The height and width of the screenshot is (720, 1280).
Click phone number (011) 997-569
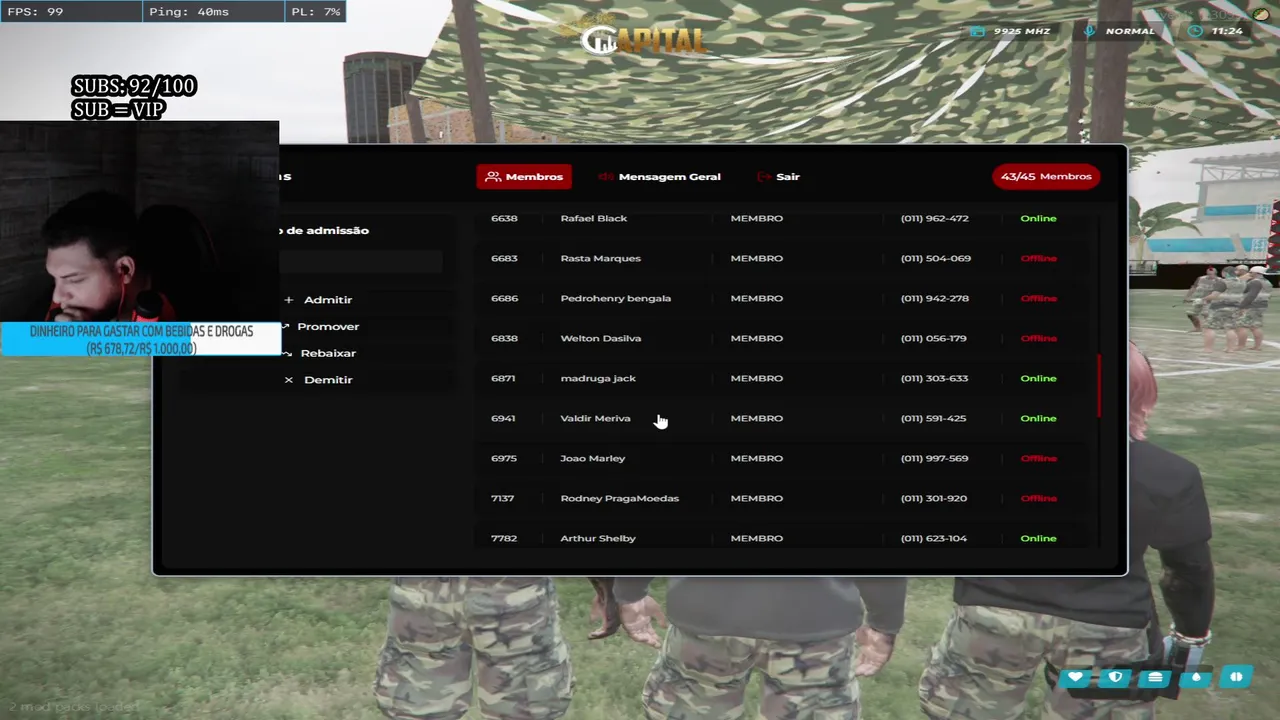coord(934,458)
